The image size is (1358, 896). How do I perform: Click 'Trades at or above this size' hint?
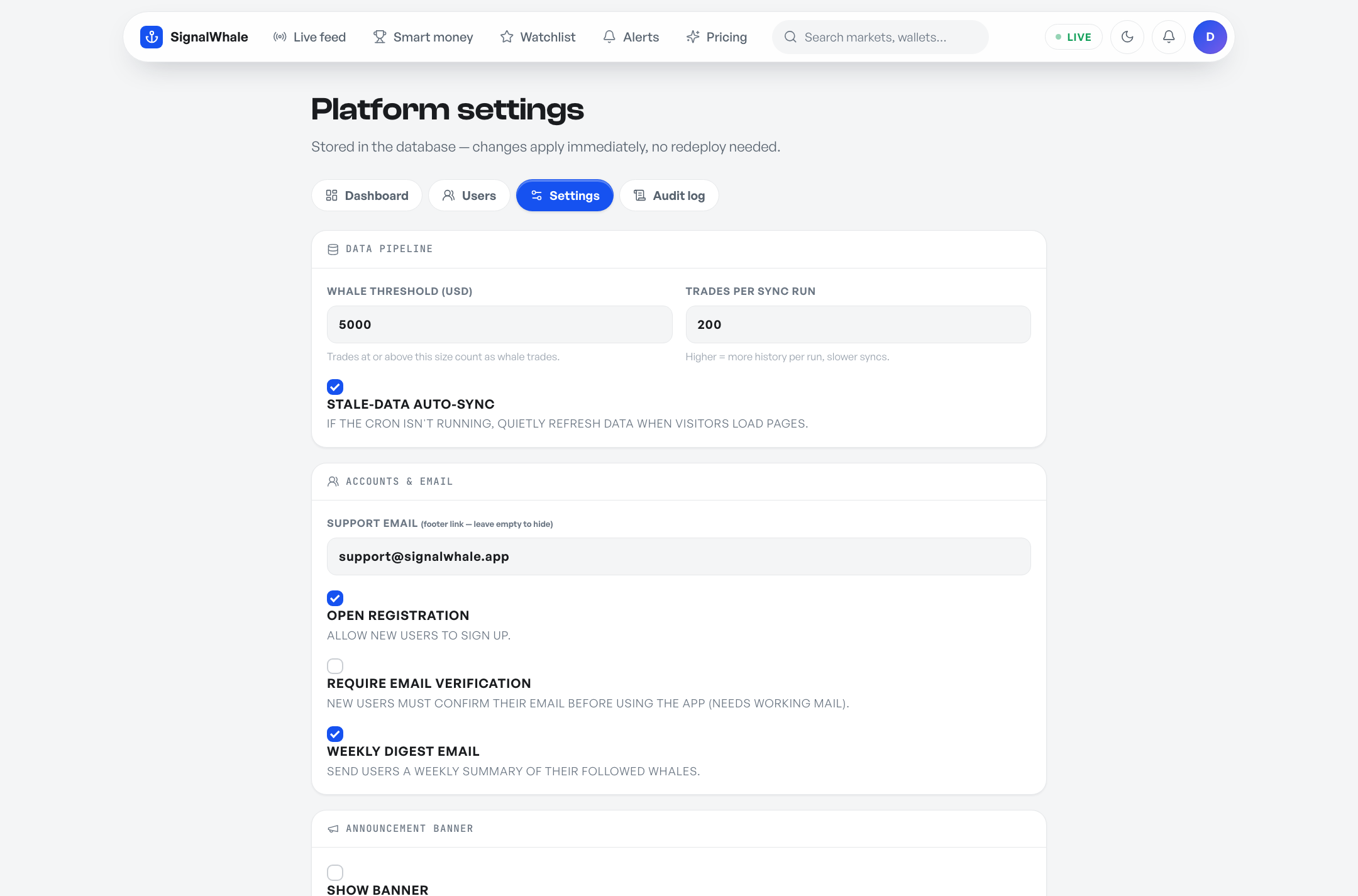click(443, 357)
